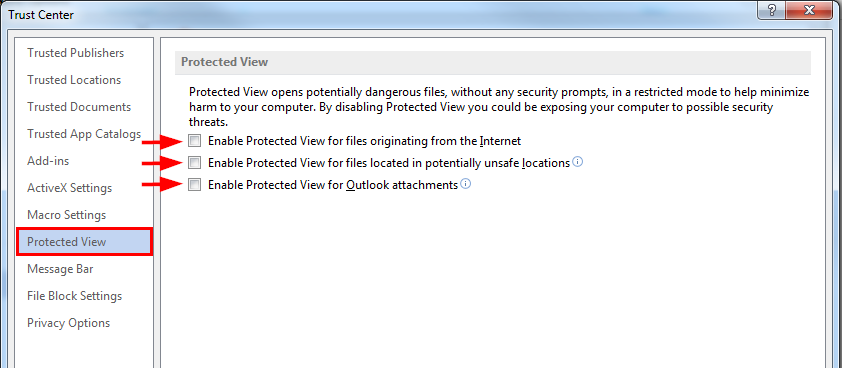842x368 pixels.
Task: Close the Trust Center dialog
Action: click(809, 10)
